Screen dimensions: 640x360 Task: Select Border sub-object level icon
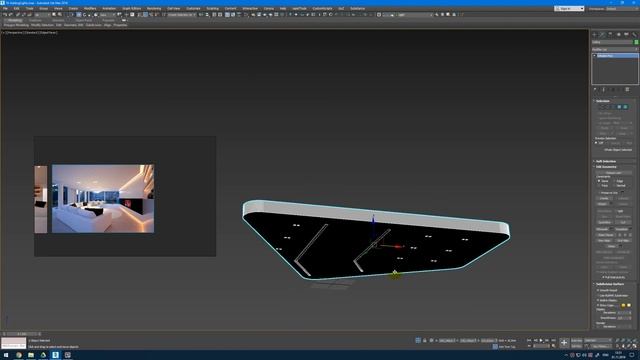pos(613,107)
